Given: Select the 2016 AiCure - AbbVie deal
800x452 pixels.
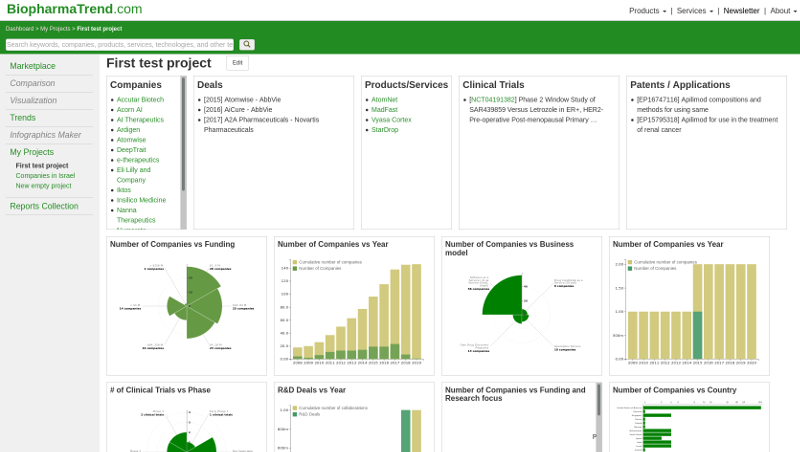Looking at the screenshot, I should click(x=238, y=110).
